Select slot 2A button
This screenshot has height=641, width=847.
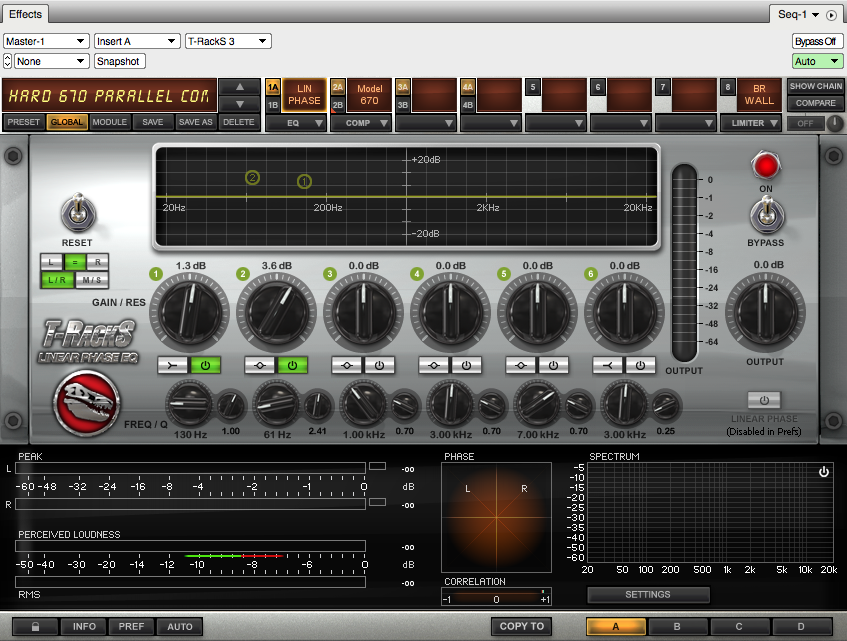point(338,87)
